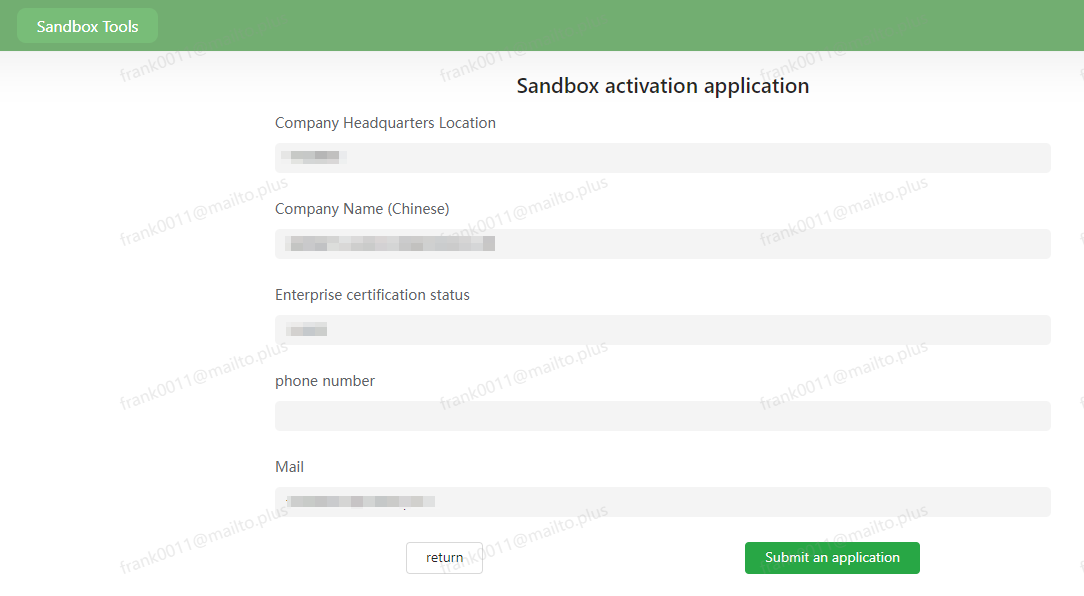Click the blurred email address text
1084x596 pixels.
pos(360,501)
